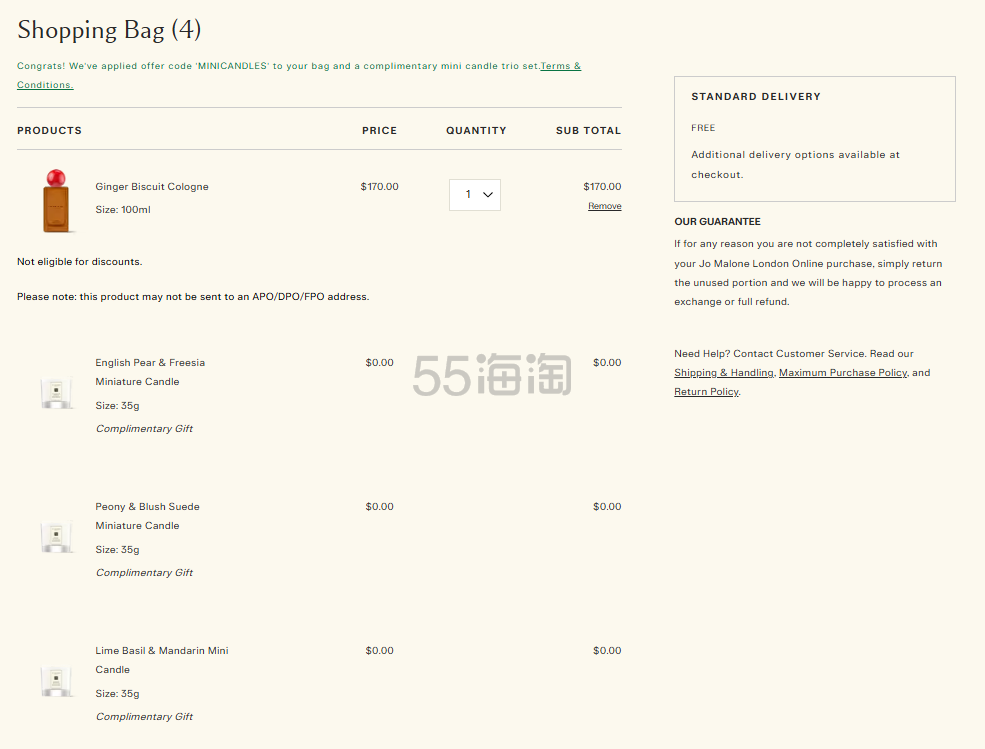Screen dimensions: 985x749
Task: Click the Ginger Biscuit Cologne bottle image
Action: click(57, 200)
